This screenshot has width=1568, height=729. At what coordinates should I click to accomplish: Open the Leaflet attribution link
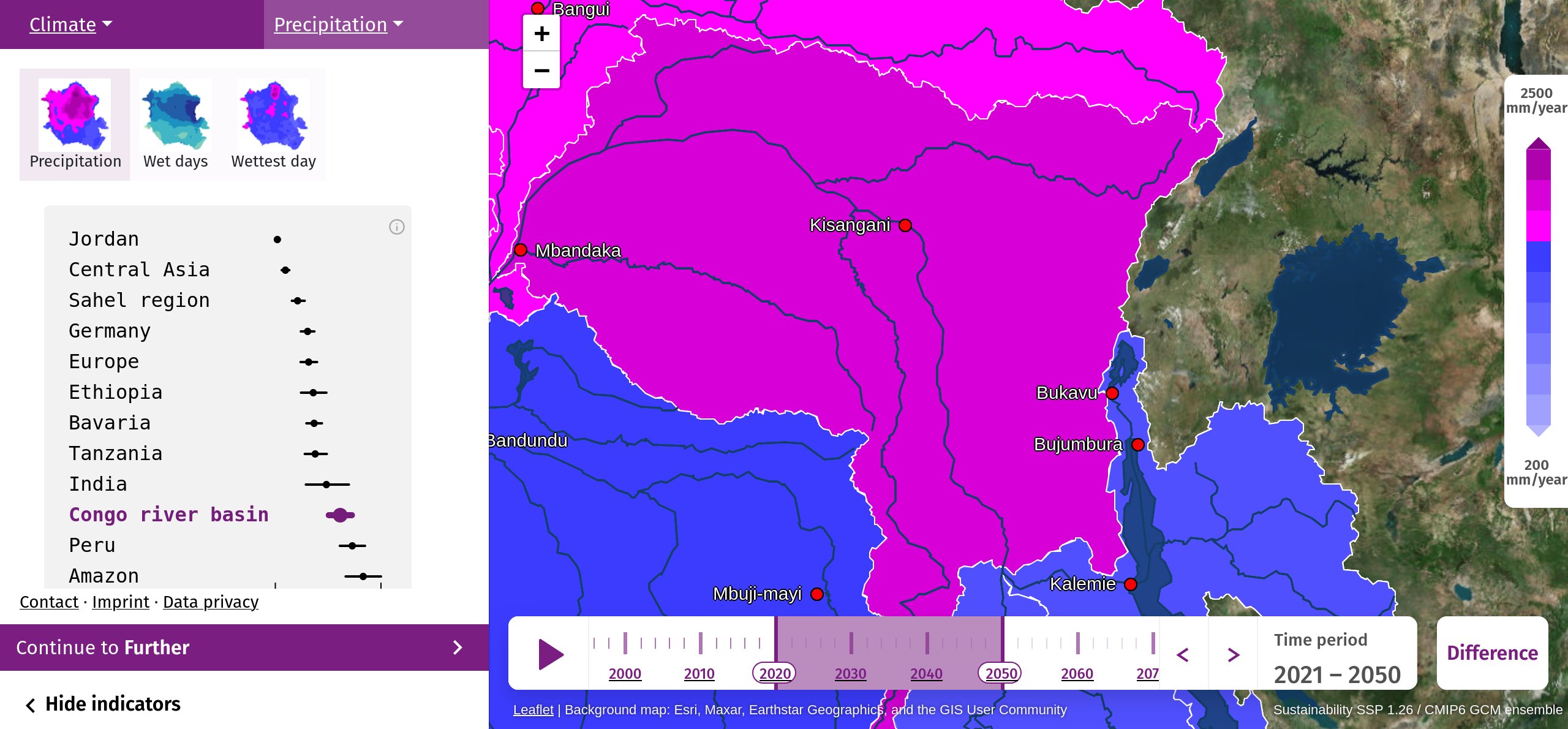[533, 710]
